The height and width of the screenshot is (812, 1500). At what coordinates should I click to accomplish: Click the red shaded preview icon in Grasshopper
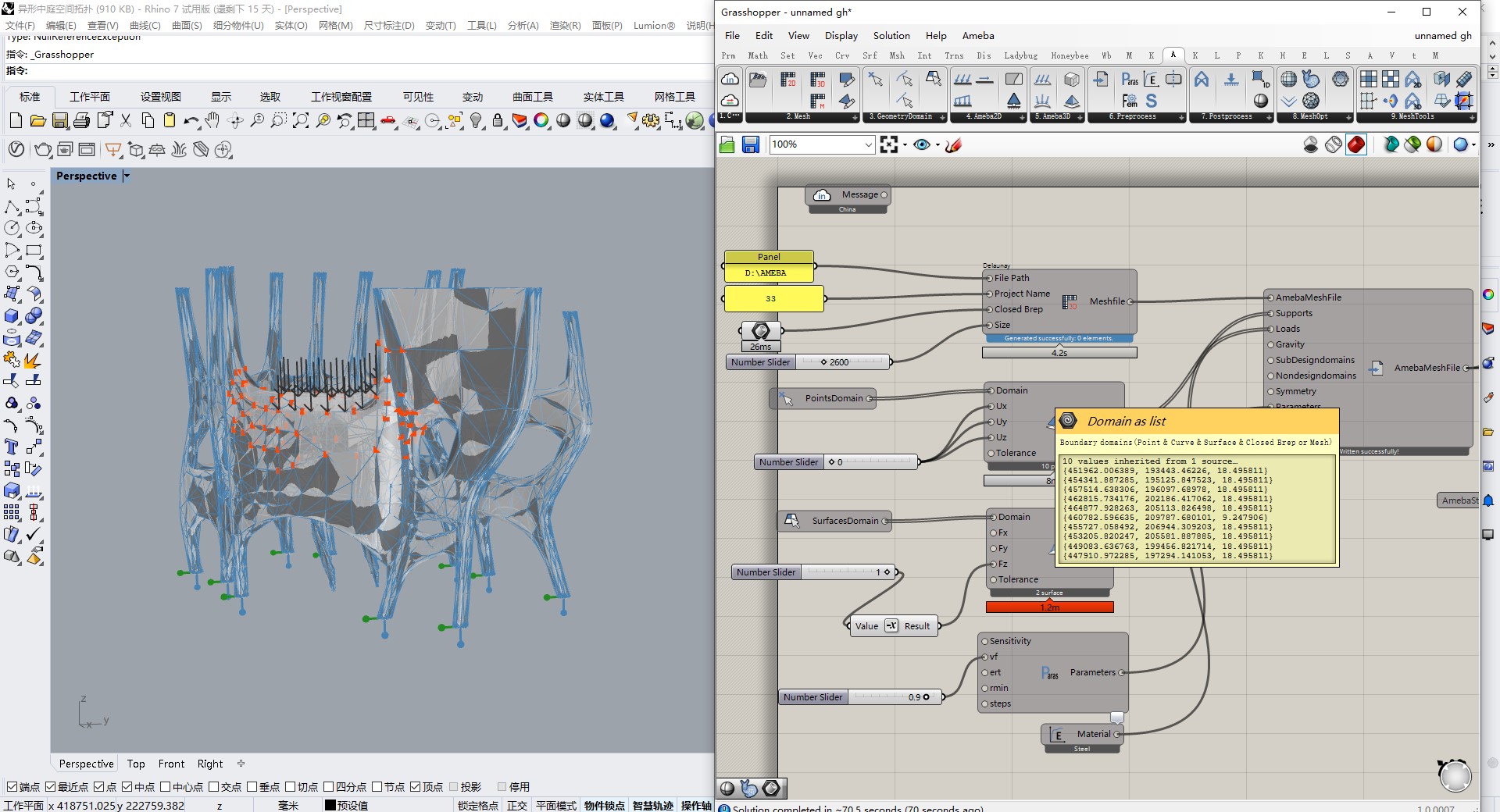pos(1356,144)
